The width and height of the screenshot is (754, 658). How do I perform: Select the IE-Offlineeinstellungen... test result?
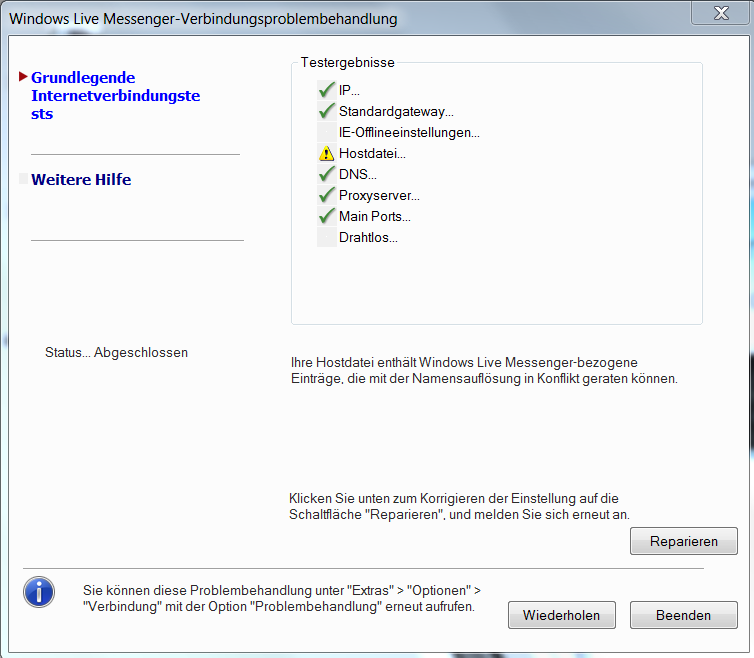click(x=409, y=132)
